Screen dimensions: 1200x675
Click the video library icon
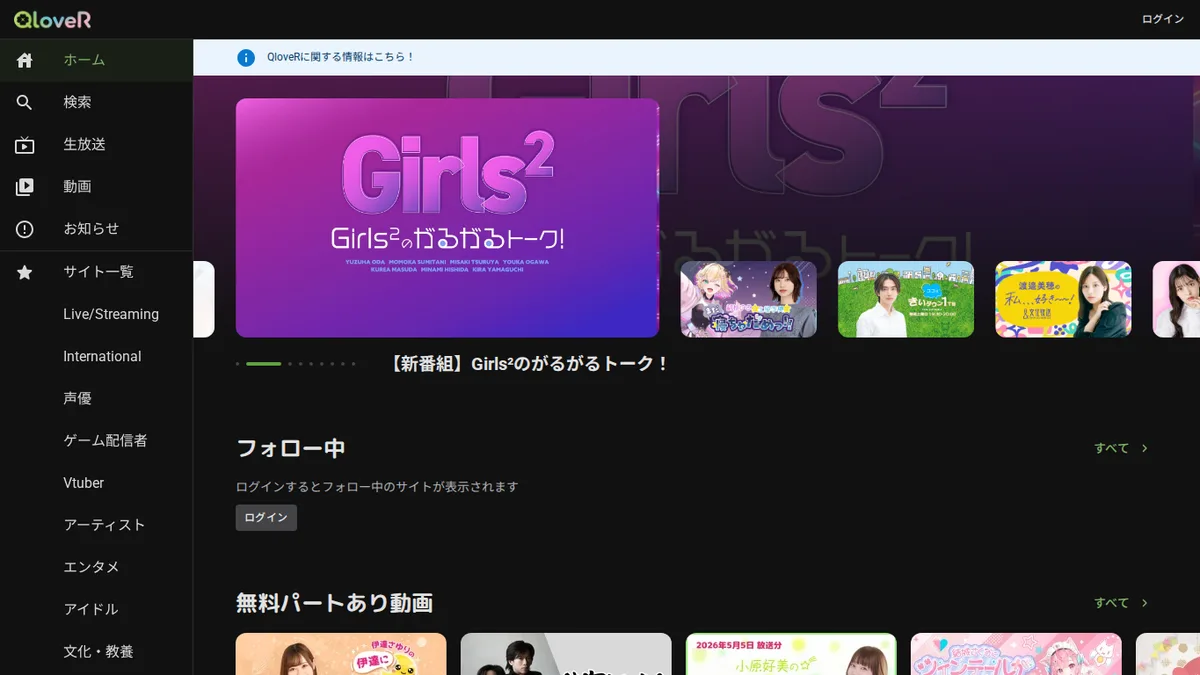click(x=25, y=187)
